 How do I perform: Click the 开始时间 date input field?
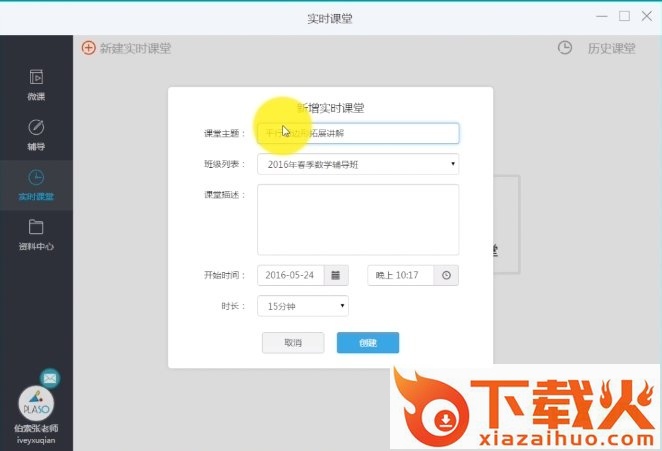(291, 275)
